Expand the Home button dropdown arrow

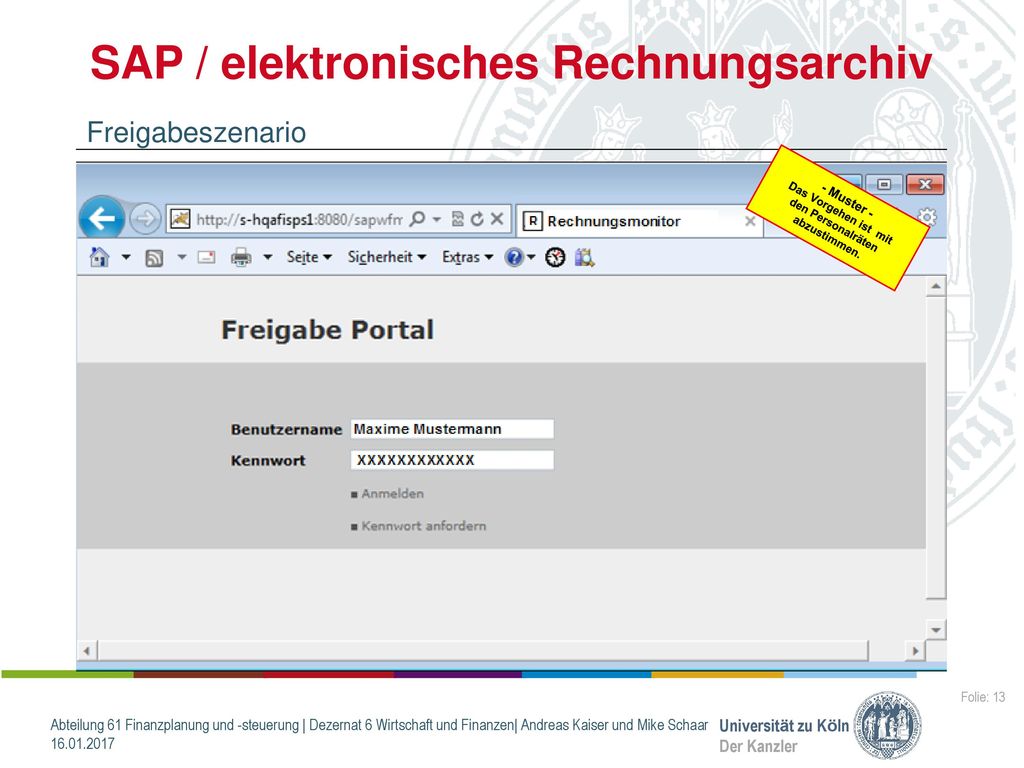(126, 257)
